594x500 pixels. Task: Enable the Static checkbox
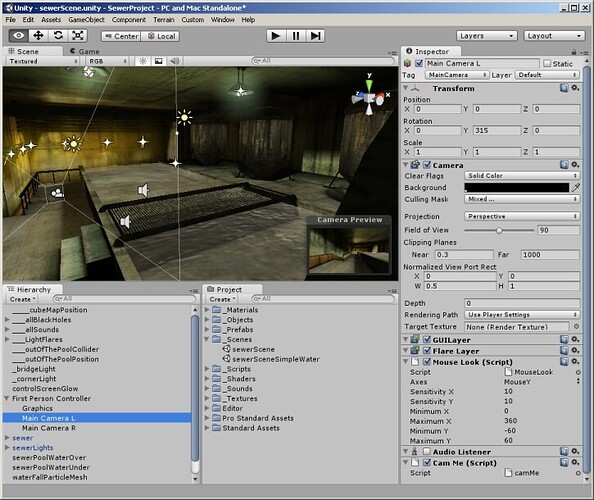coord(547,64)
